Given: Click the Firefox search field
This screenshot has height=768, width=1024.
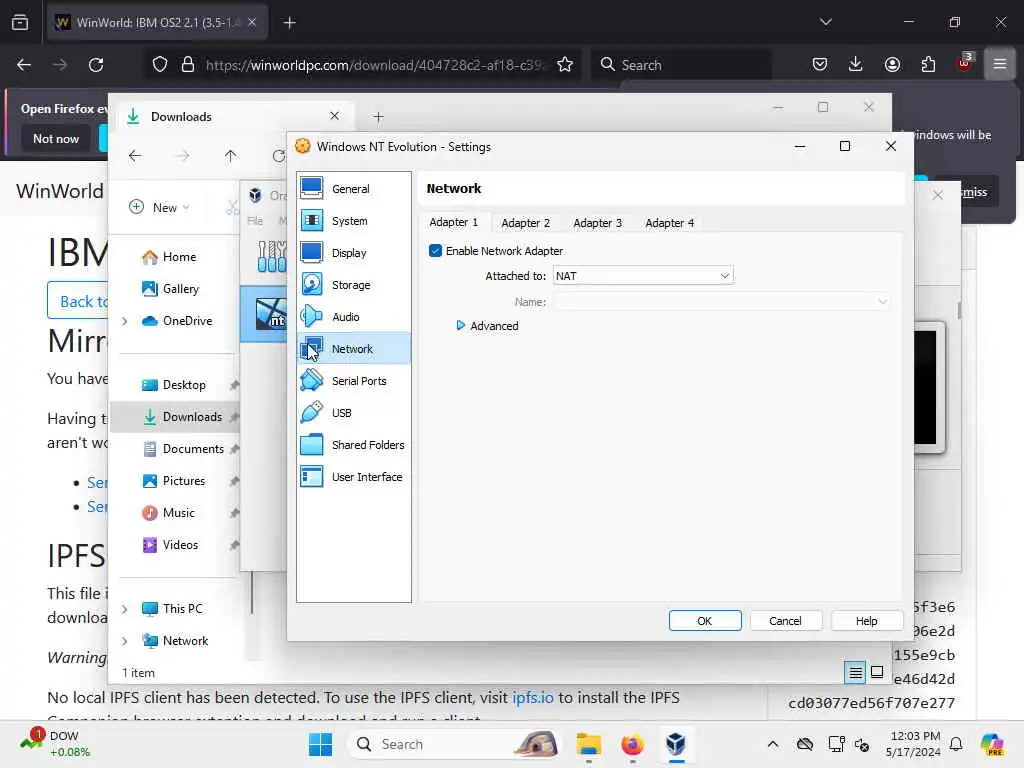Looking at the screenshot, I should (681, 65).
